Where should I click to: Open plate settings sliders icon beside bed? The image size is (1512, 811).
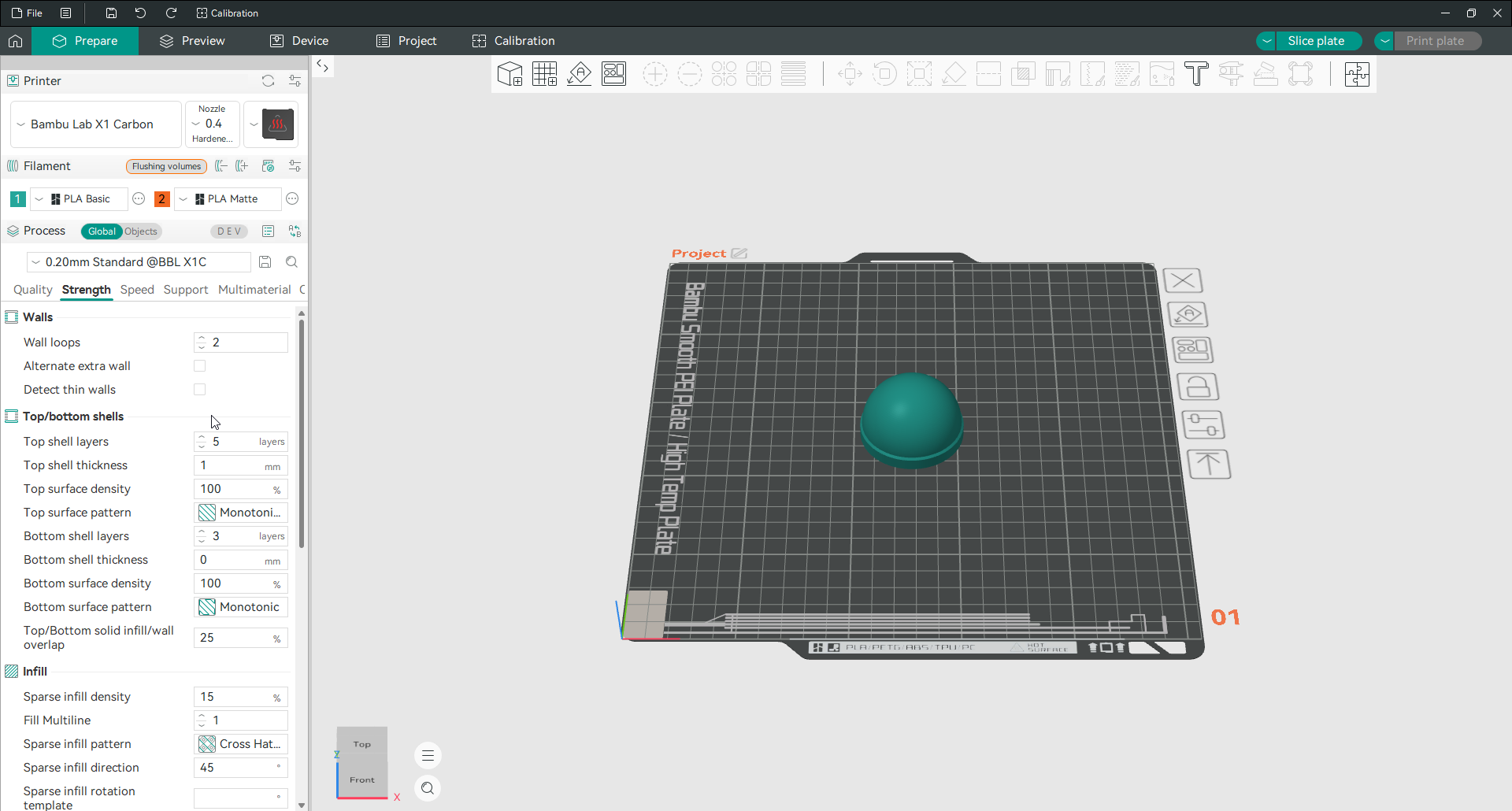(x=1203, y=425)
